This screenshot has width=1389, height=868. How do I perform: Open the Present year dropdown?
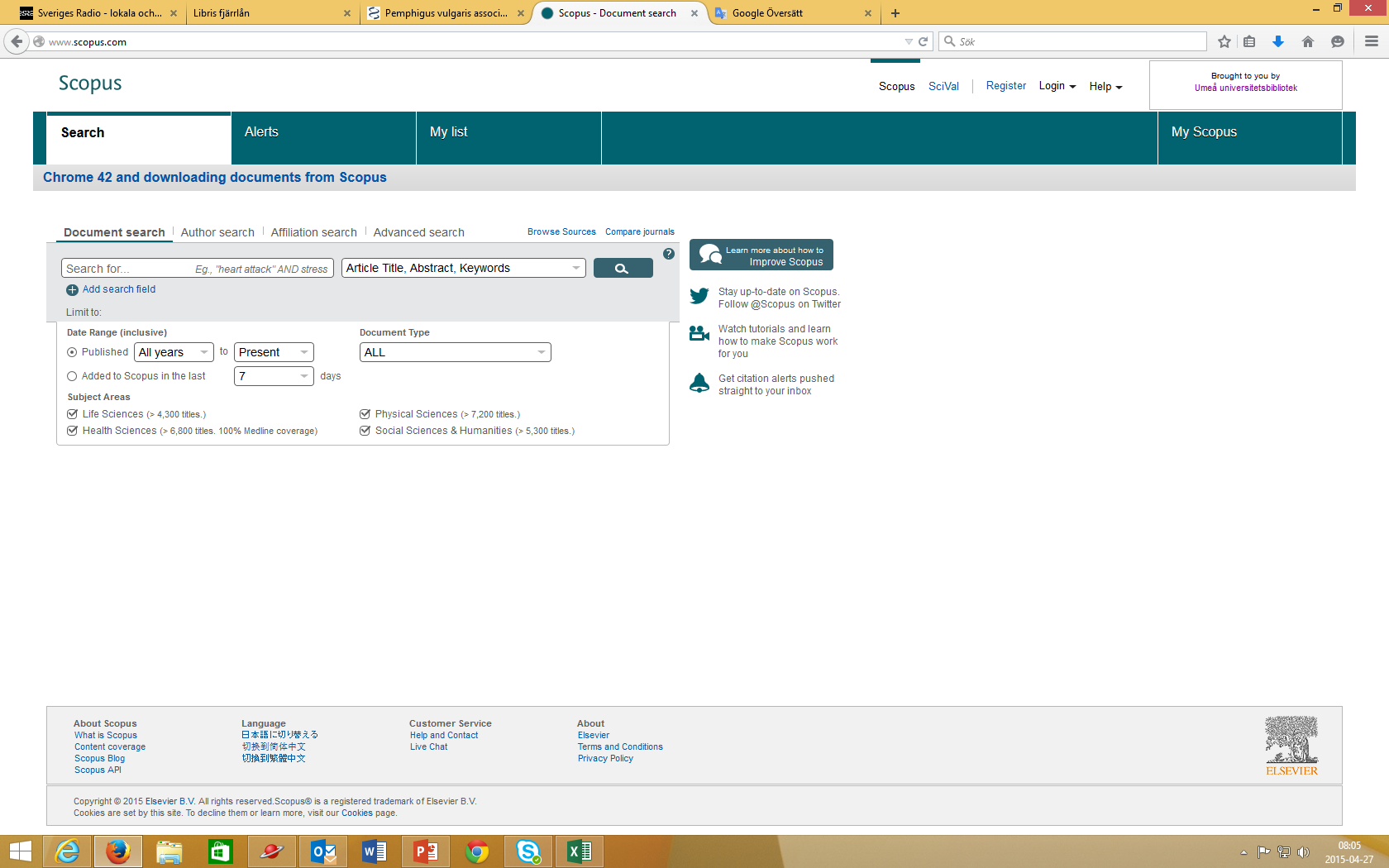[274, 352]
